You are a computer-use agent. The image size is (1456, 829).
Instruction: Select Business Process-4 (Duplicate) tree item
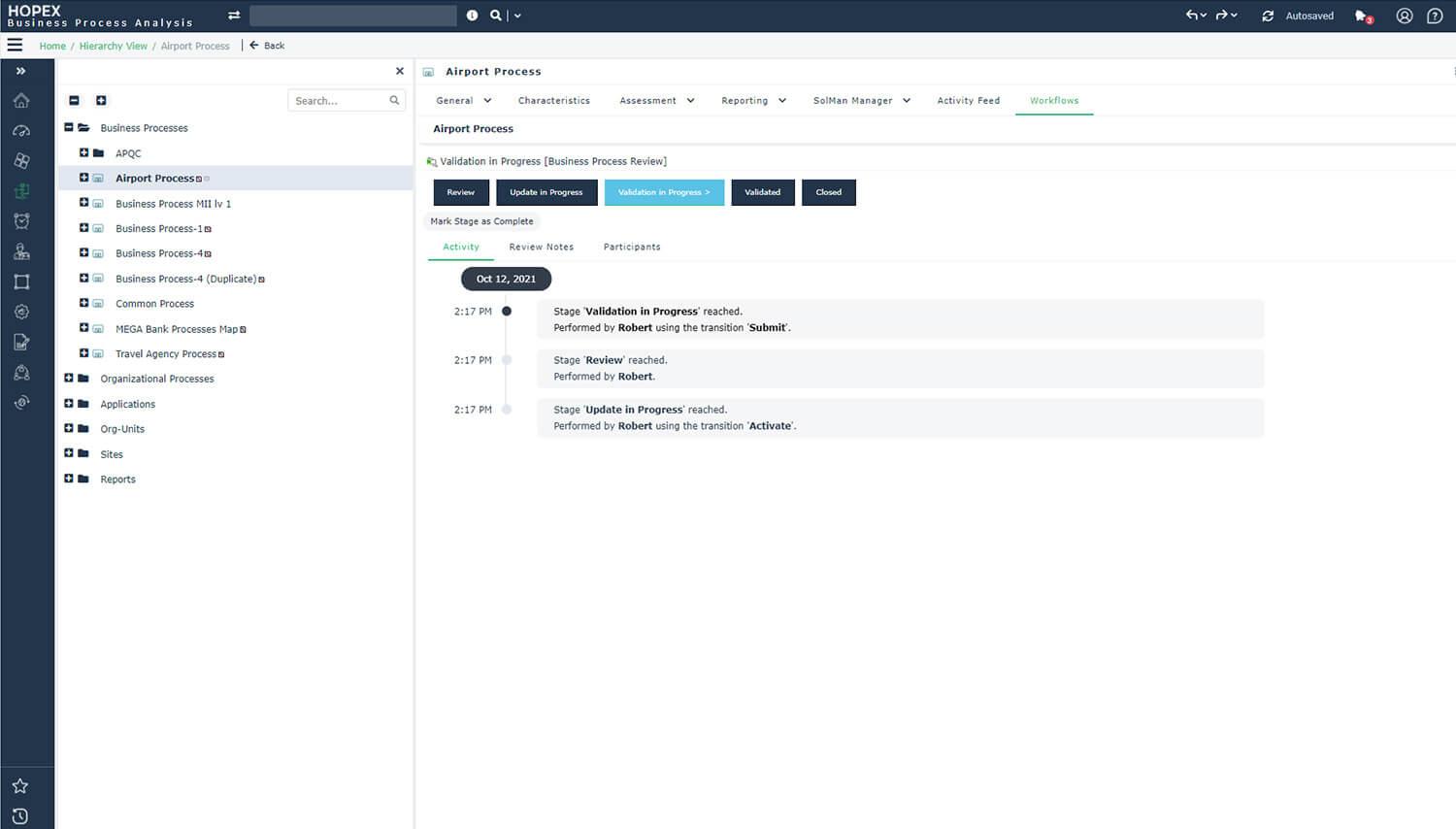click(186, 279)
